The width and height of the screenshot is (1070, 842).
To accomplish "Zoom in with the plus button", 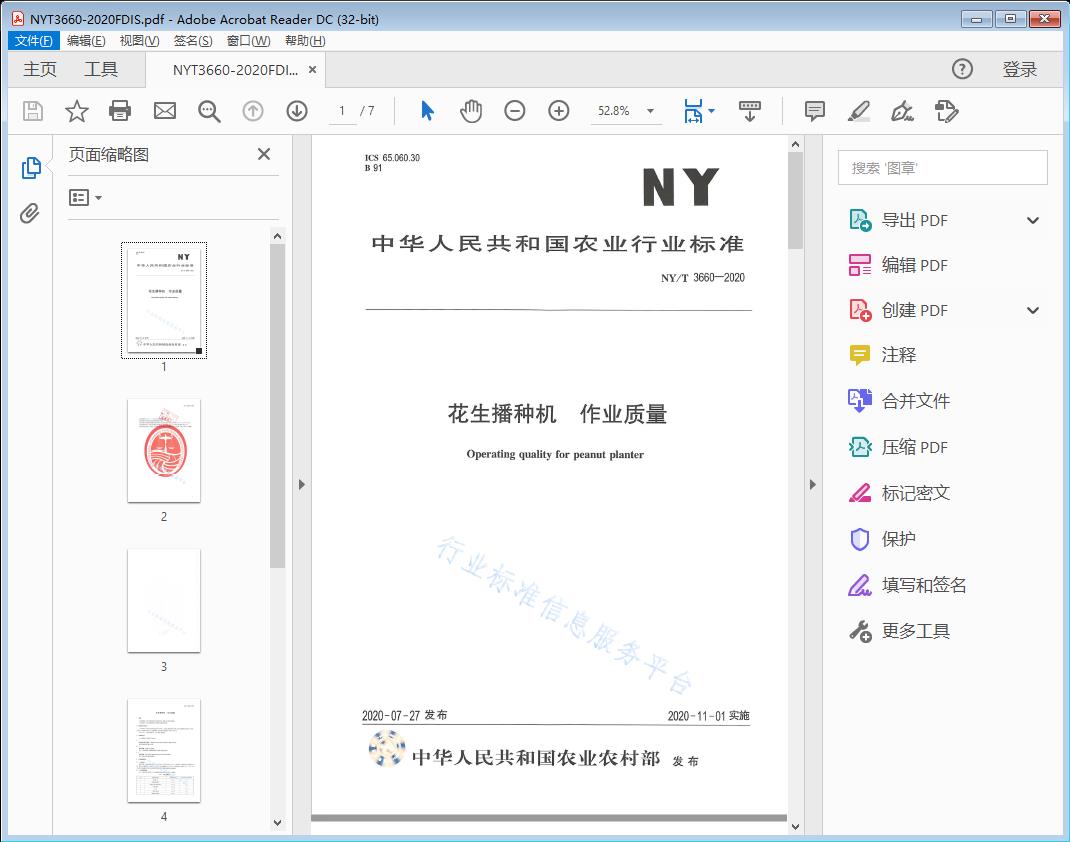I will [x=559, y=111].
